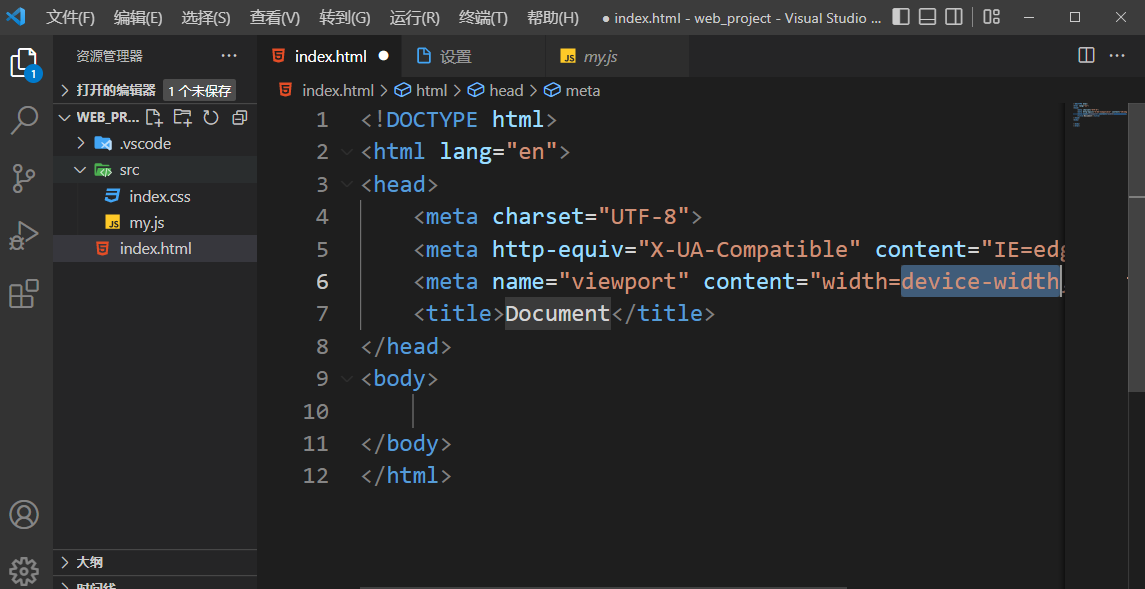Viewport: 1145px width, 589px height.
Task: Open the Accounts icon
Action: pyautogui.click(x=24, y=515)
